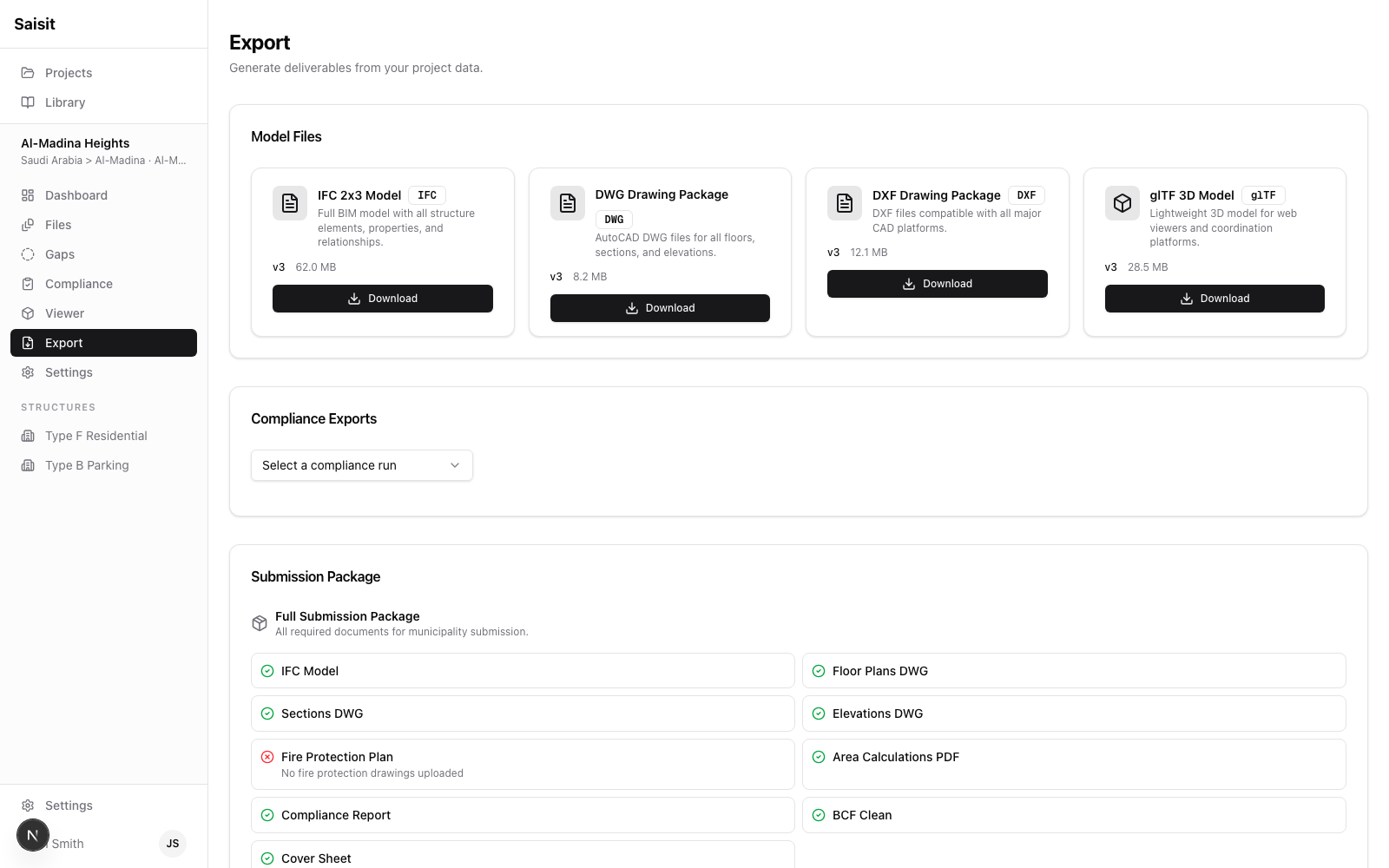This screenshot has height=868, width=1389.
Task: Click the Cover Sheet row
Action: [523, 854]
